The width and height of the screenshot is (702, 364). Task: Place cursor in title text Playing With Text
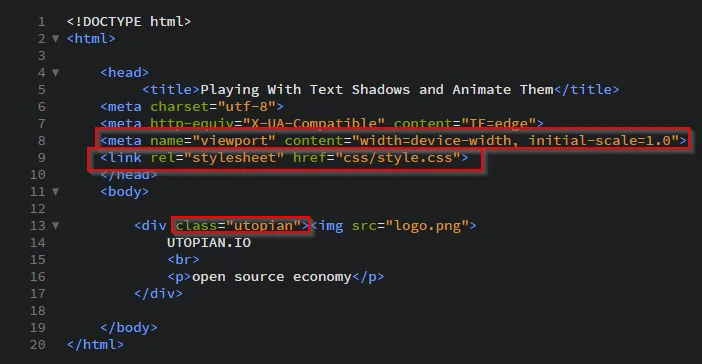271,90
